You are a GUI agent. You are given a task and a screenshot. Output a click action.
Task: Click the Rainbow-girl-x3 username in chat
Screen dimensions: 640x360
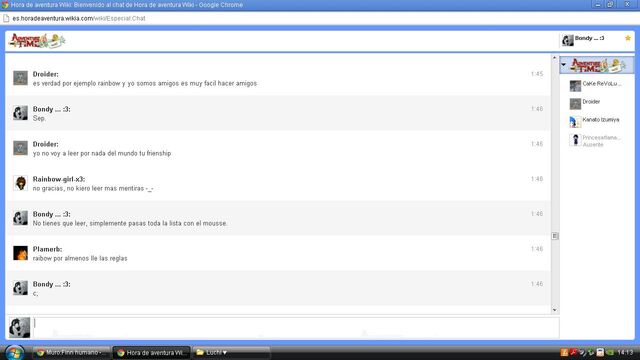tap(59, 179)
